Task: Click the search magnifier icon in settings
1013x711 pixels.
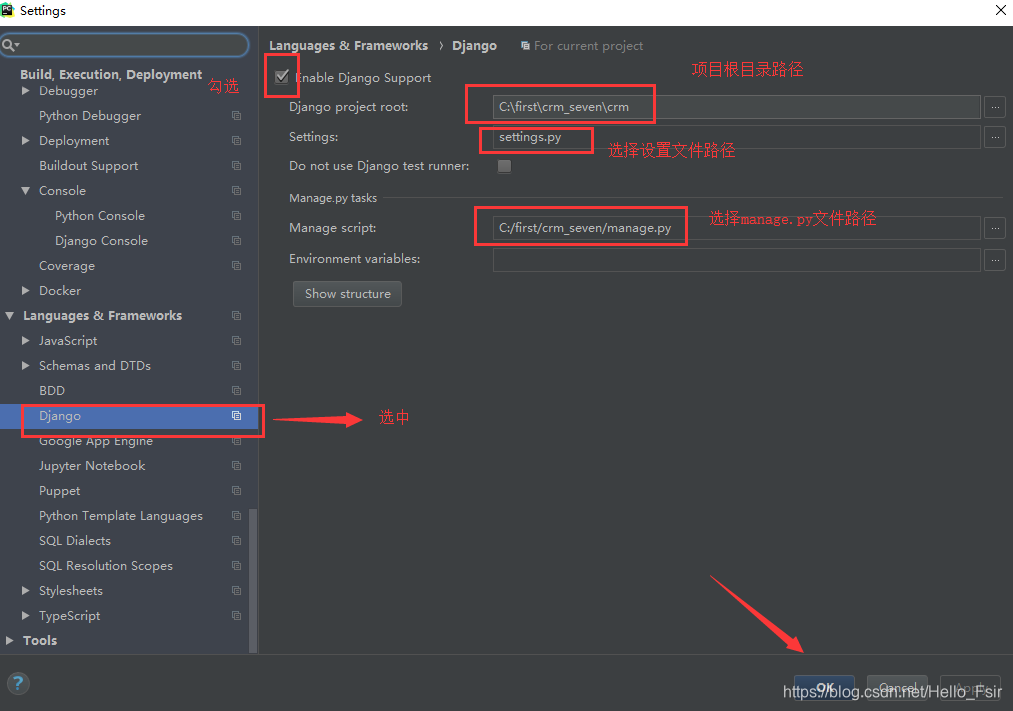Action: click(x=10, y=45)
